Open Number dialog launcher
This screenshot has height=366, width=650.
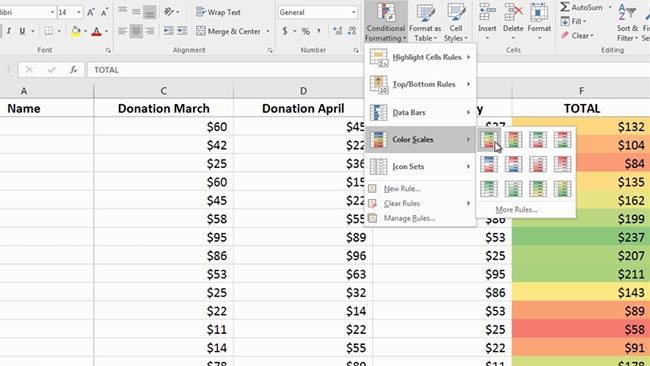pyautogui.click(x=356, y=50)
